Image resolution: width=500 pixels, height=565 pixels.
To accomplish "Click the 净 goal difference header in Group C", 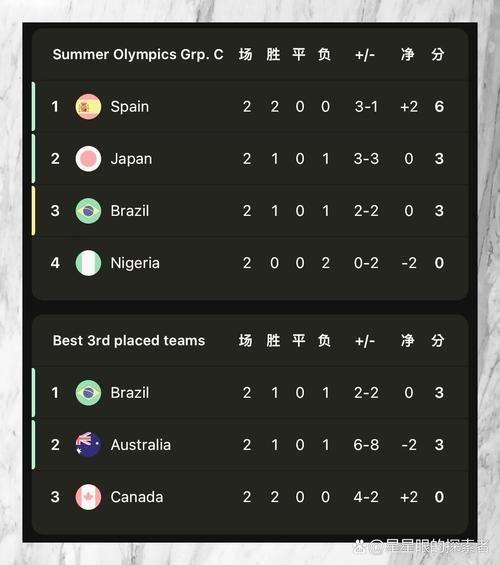I will pos(408,54).
